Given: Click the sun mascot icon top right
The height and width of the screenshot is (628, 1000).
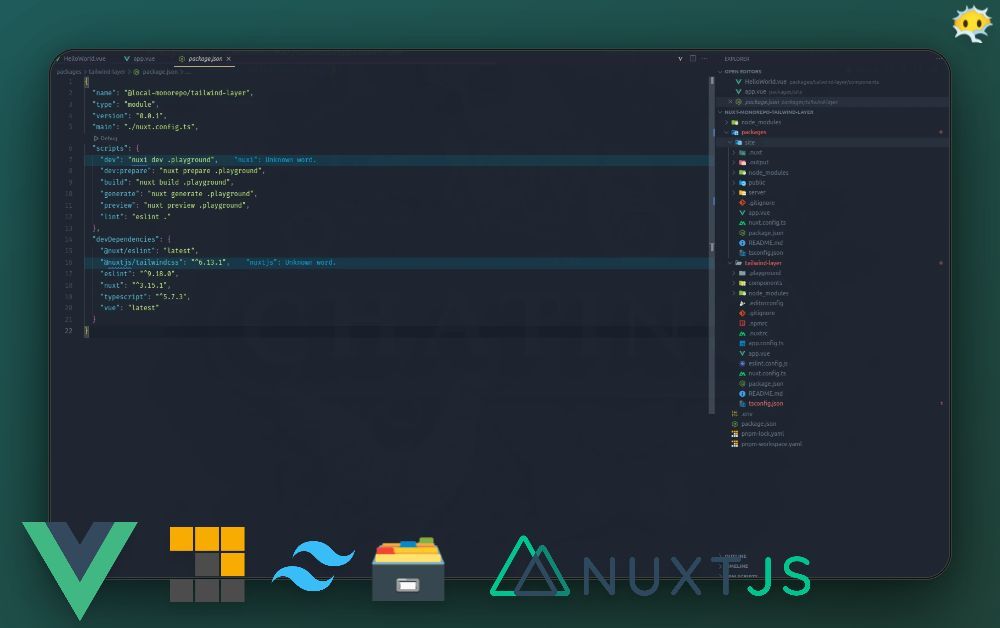Looking at the screenshot, I should (x=972, y=24).
